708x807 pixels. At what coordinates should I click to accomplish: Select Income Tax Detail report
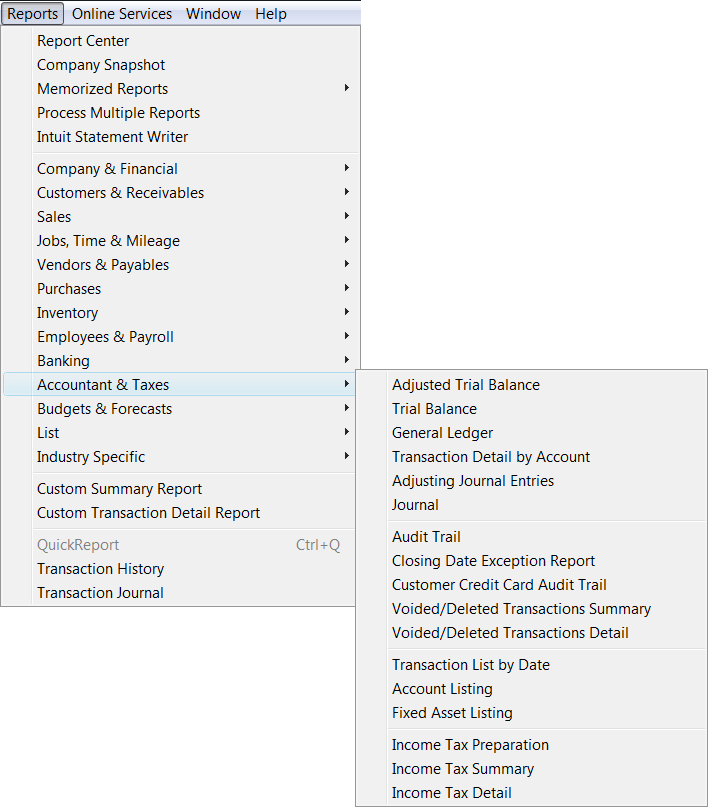click(451, 793)
